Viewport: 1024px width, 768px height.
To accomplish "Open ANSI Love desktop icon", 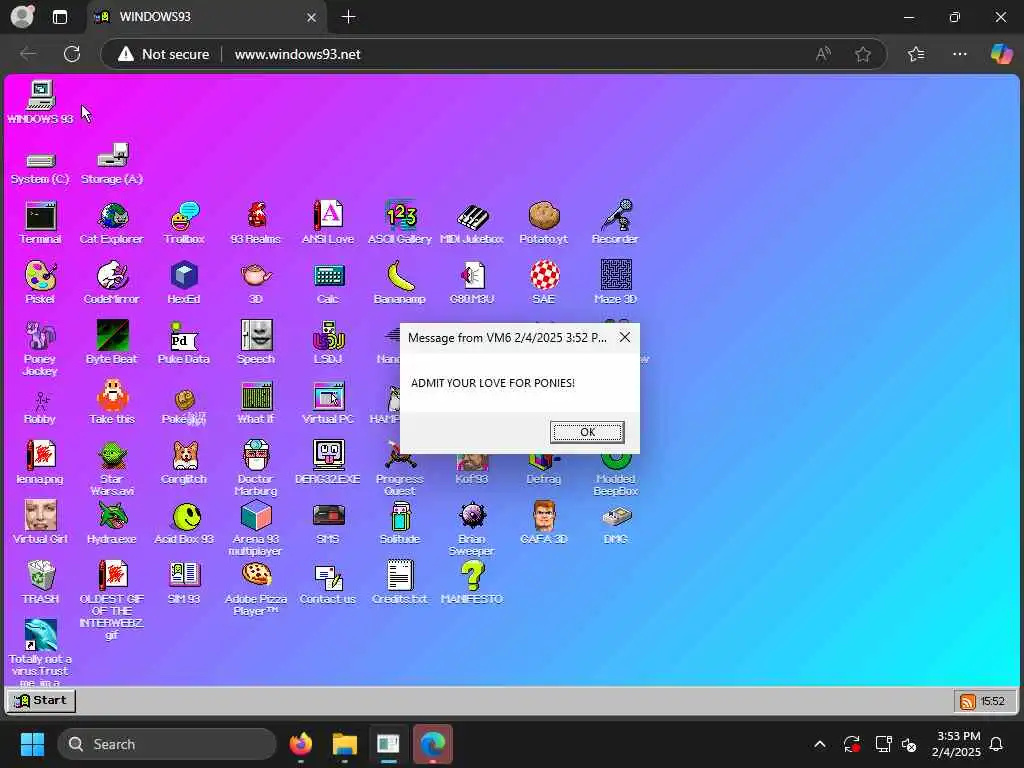I will click(x=328, y=223).
